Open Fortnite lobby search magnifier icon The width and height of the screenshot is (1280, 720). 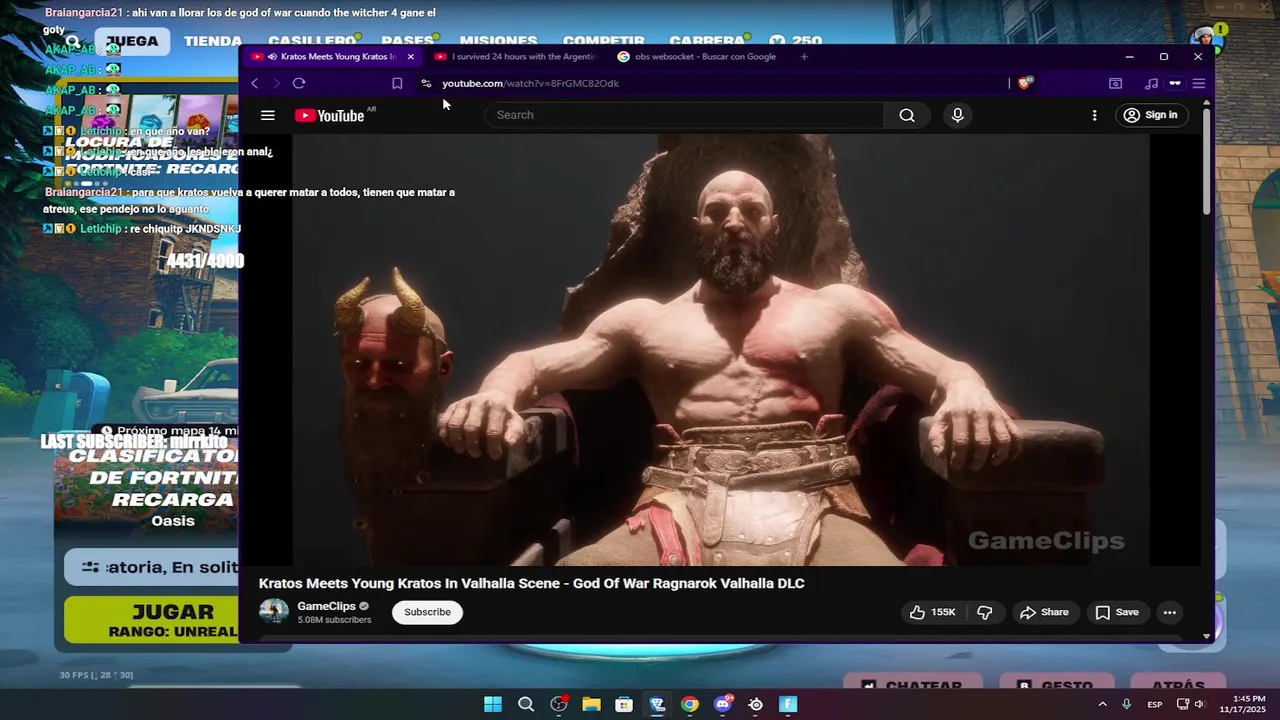(x=73, y=41)
